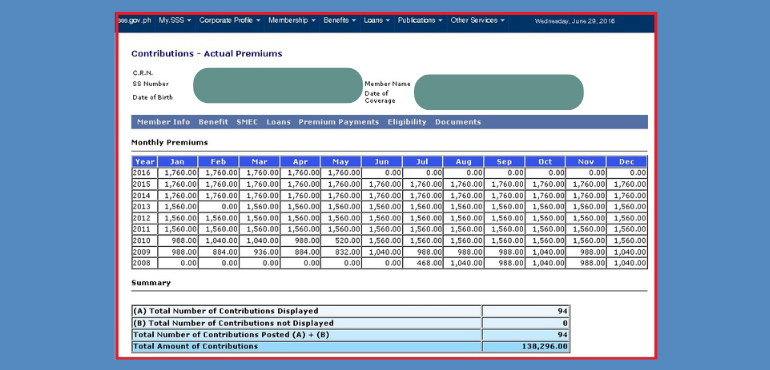
Task: Click the Monthly Premiums section heading
Action: coord(169,142)
